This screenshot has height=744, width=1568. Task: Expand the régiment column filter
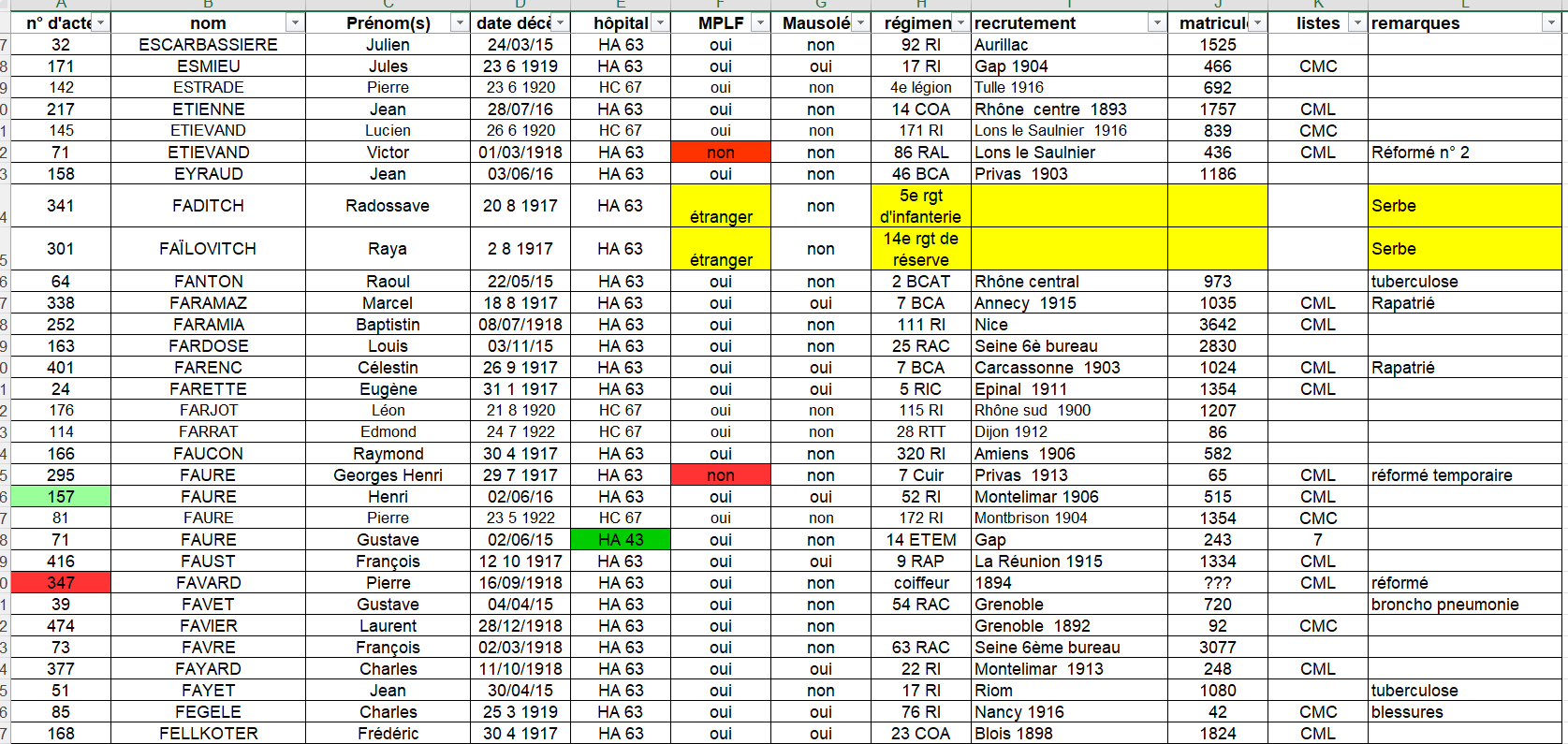pyautogui.click(x=961, y=23)
